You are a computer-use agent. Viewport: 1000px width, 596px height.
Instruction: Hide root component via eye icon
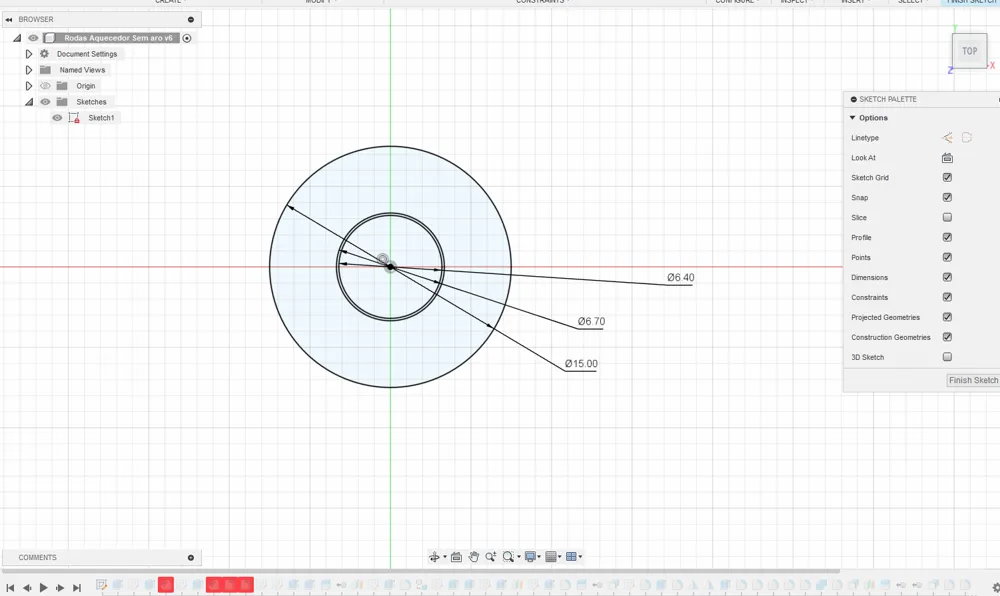(33, 38)
